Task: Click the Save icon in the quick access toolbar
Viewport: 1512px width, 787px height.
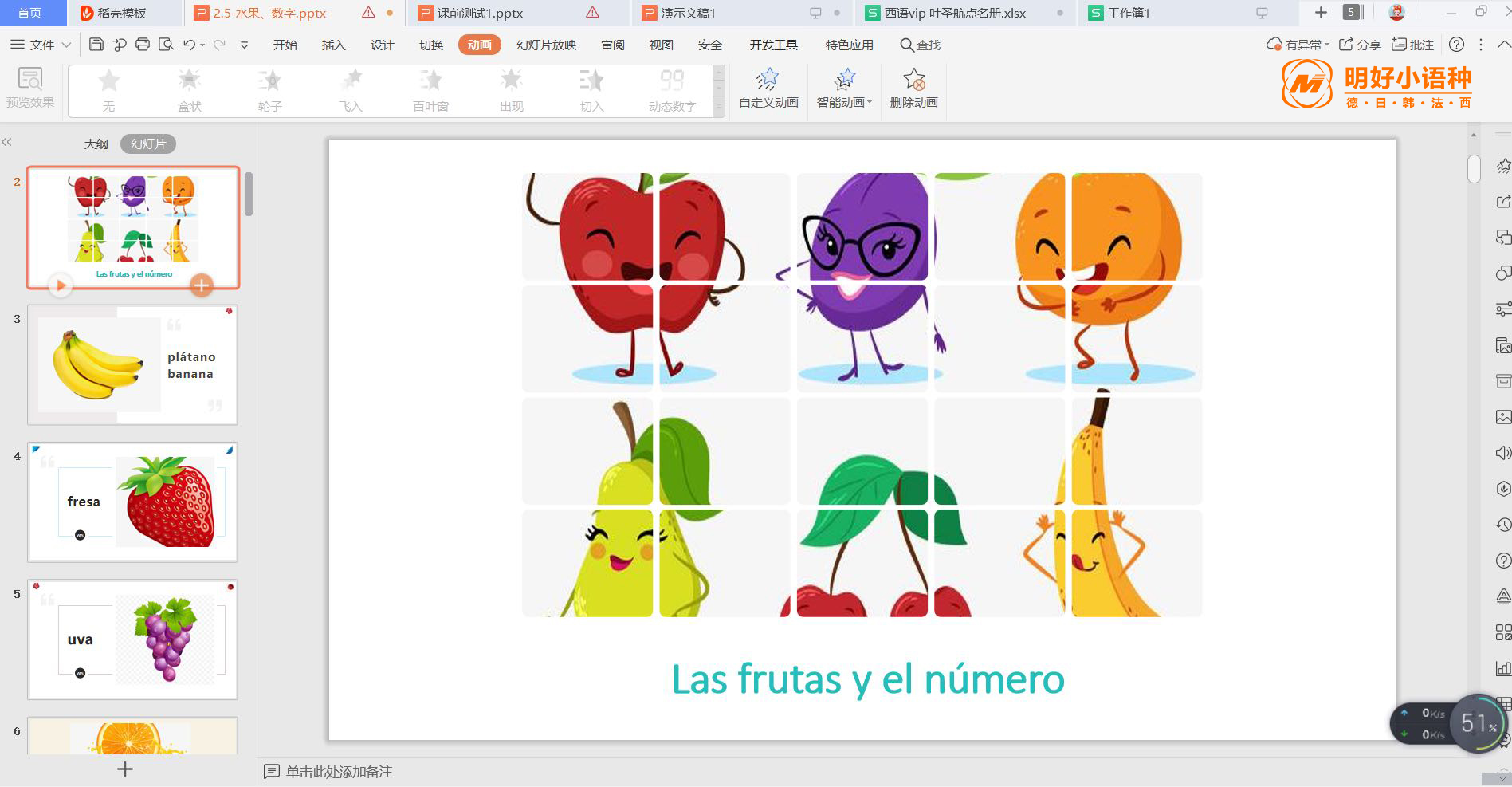Action: pyautogui.click(x=96, y=45)
